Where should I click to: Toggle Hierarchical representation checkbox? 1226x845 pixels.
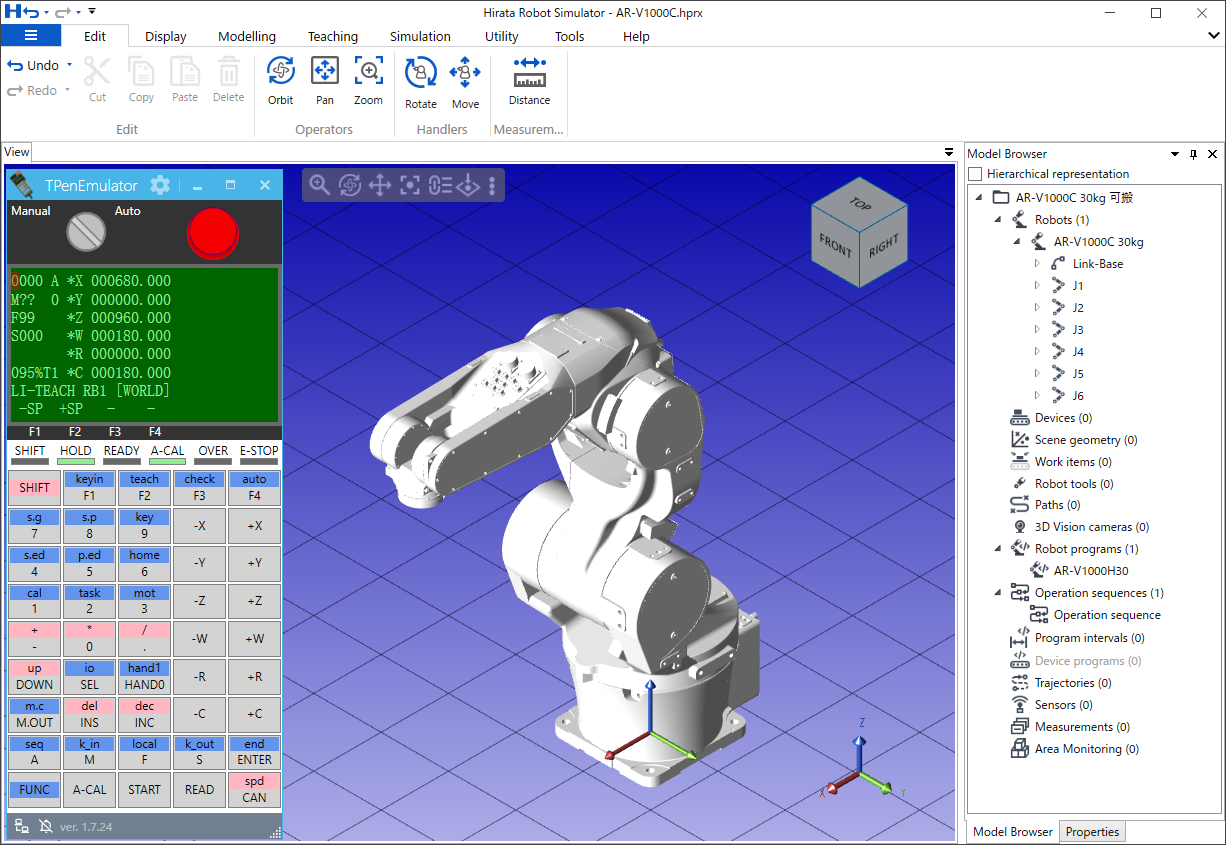coord(975,174)
